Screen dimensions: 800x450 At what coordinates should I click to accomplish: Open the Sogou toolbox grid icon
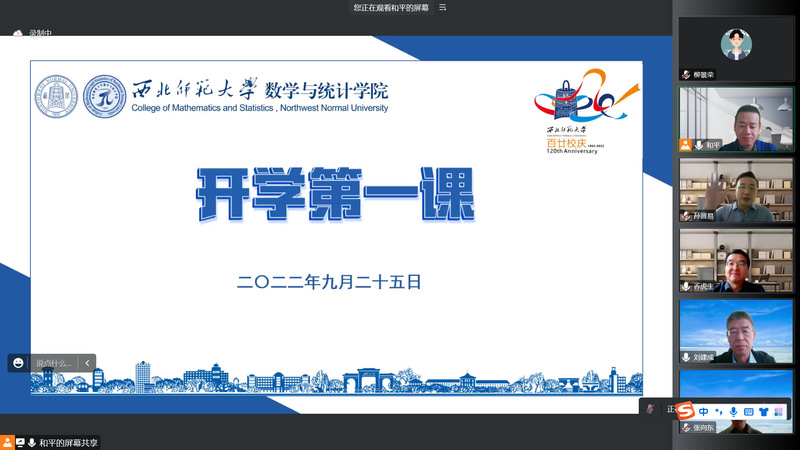coord(780,411)
